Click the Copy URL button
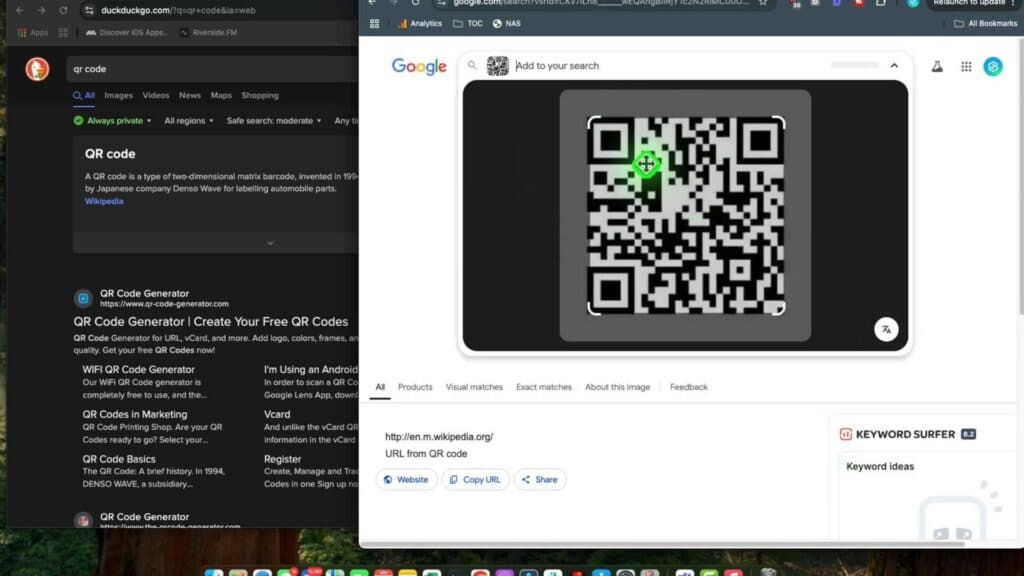 475,479
